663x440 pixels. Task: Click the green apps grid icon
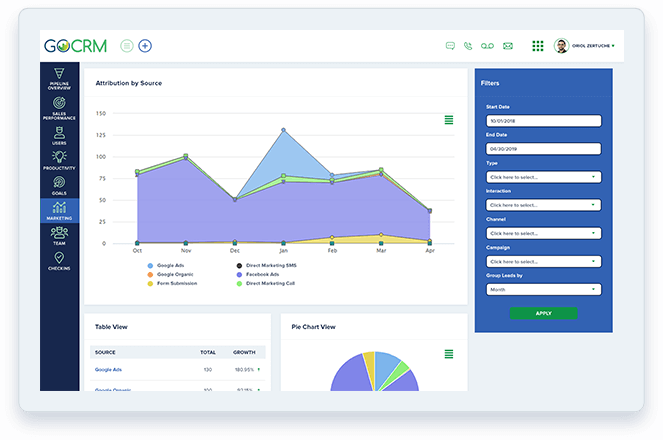click(x=538, y=46)
